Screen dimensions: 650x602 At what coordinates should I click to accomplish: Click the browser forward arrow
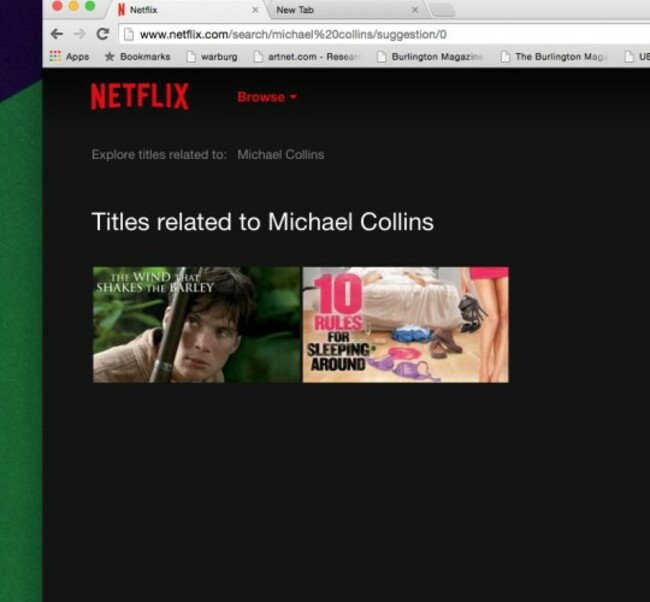pyautogui.click(x=80, y=34)
